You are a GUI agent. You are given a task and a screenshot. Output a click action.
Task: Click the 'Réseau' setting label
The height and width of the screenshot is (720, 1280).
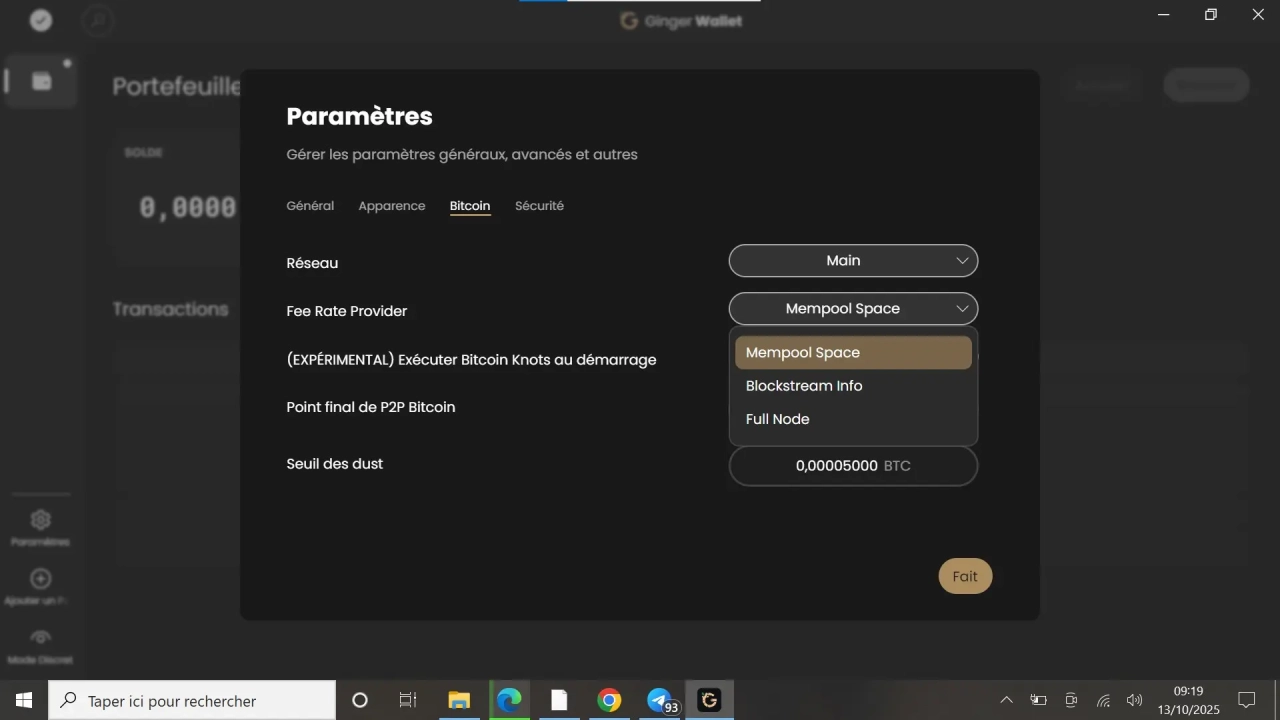312,263
